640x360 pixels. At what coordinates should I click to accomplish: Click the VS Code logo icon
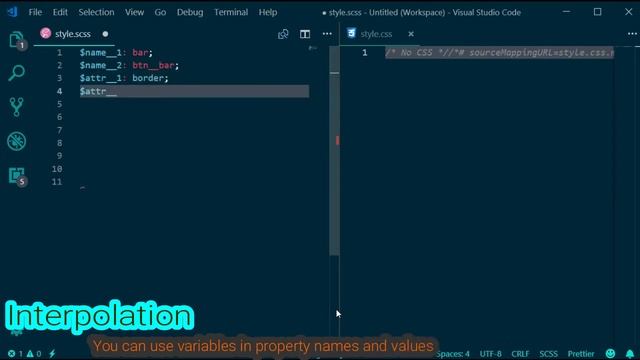coord(12,12)
